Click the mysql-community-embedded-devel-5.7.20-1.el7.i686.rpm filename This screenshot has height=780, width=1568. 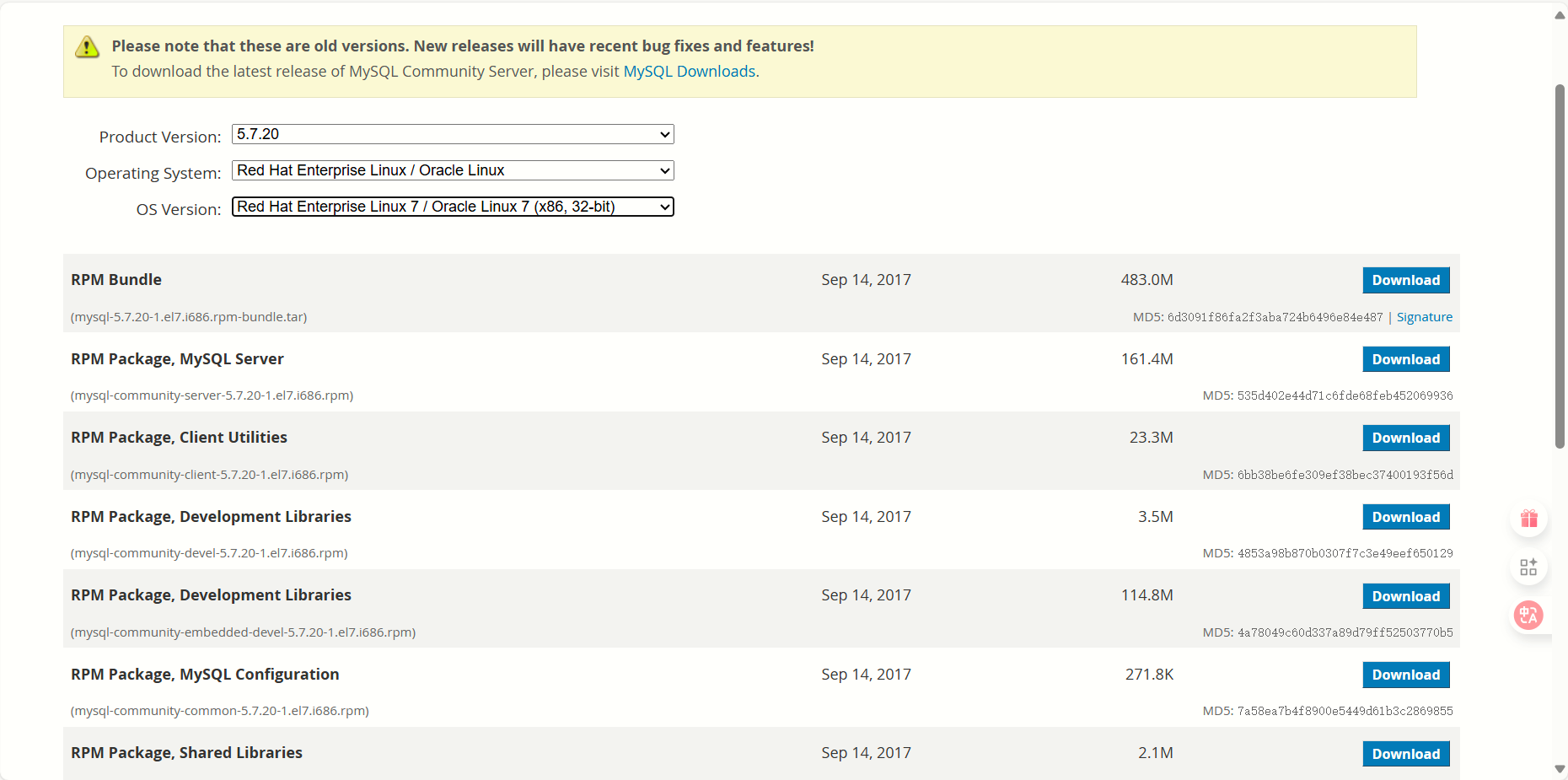tap(243, 632)
